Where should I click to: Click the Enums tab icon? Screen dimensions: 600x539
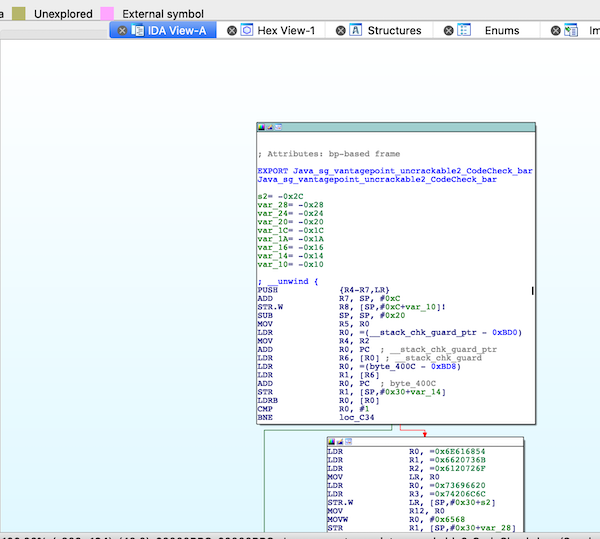pos(464,30)
